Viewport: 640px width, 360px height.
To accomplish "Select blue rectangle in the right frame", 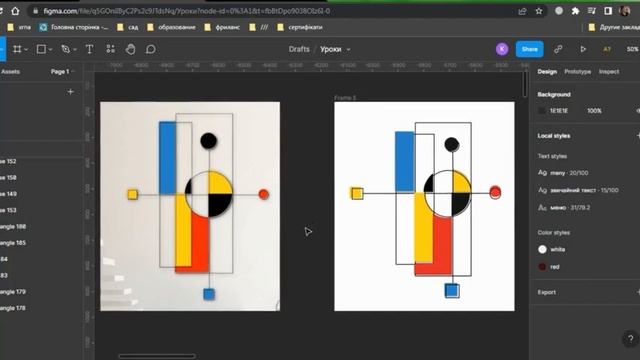I will click(x=404, y=162).
